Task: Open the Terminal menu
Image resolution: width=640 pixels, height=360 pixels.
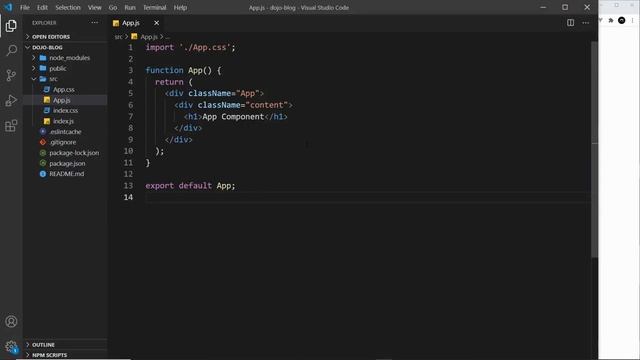Action: point(155,7)
